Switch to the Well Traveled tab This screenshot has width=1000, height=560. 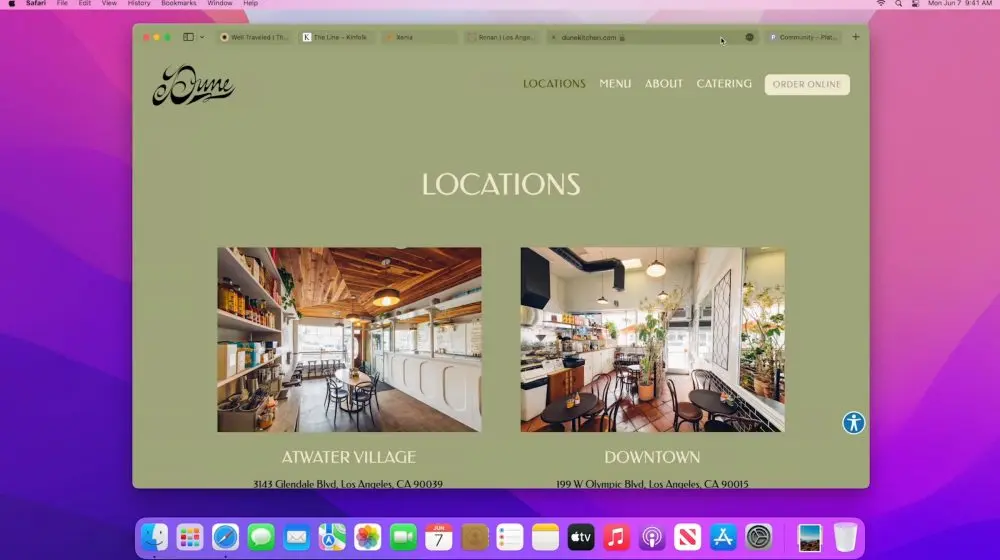click(254, 38)
